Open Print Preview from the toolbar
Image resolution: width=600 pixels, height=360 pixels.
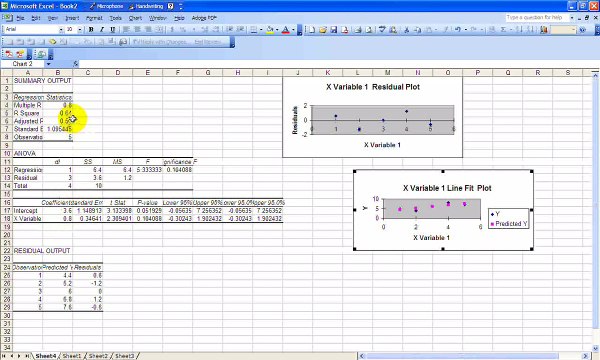[x=369, y=29]
